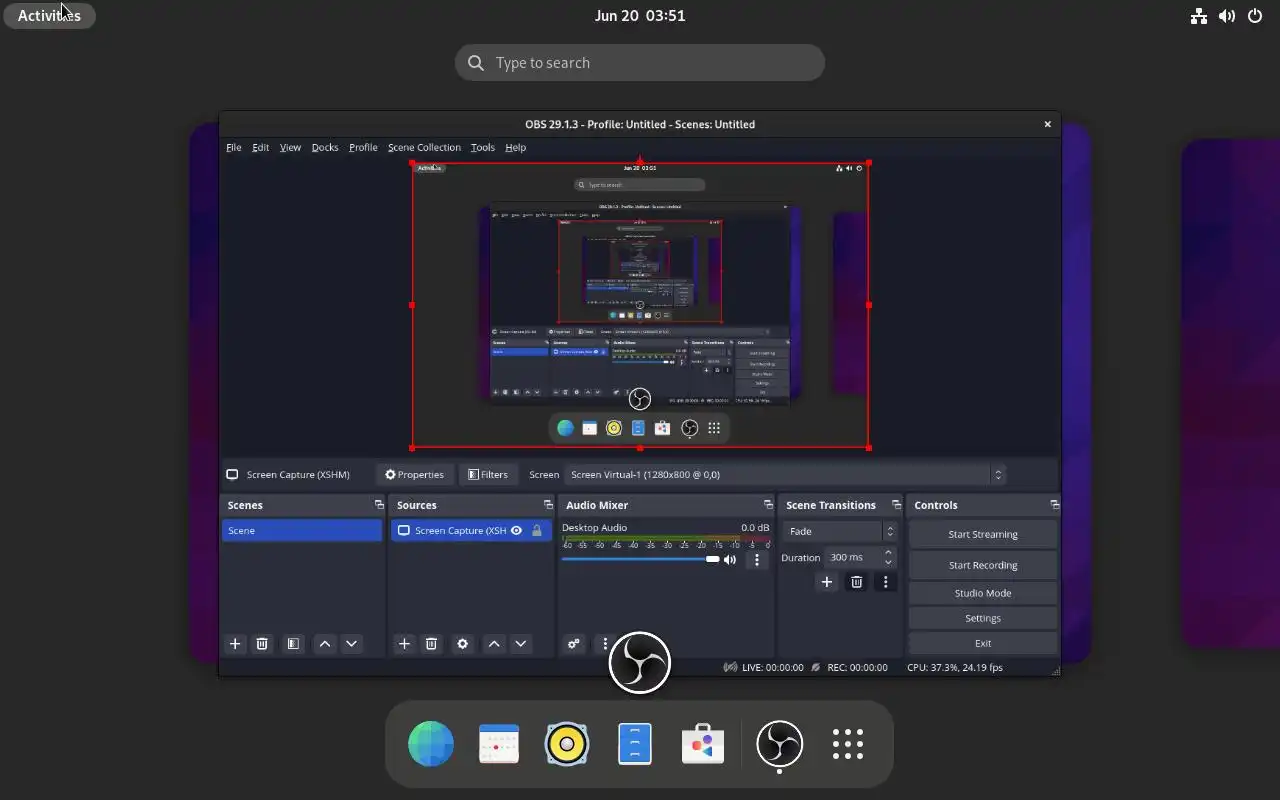Click the Exit button in Controls
Viewport: 1280px width, 800px height.
[983, 643]
